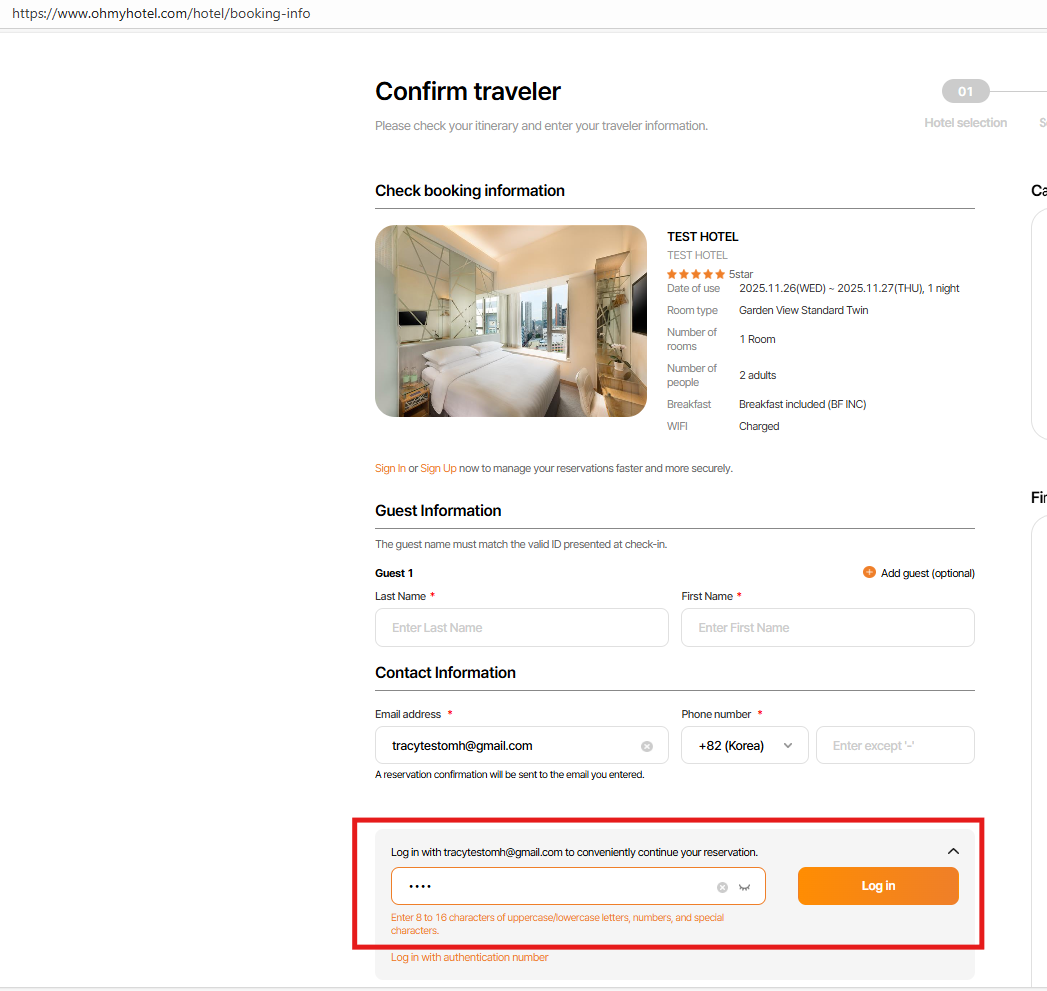
Task: Open the Sign In link
Action: click(x=390, y=468)
